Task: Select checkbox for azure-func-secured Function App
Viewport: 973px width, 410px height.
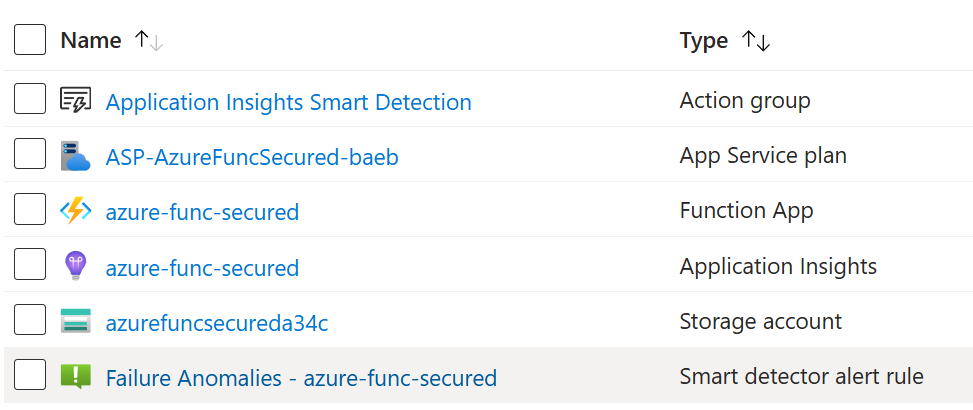Action: 30,209
